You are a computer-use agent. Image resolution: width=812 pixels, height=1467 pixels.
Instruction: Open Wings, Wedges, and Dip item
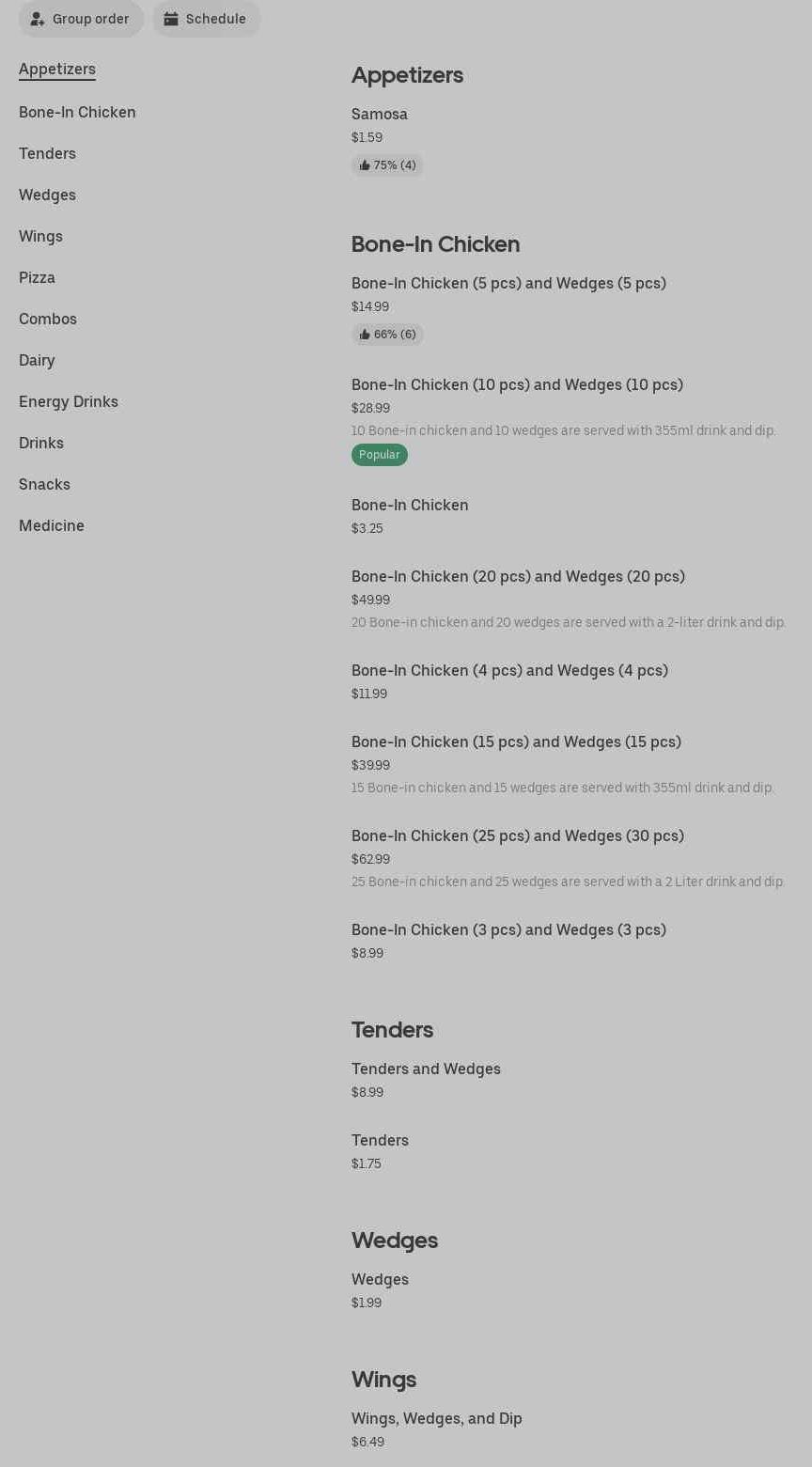[436, 1419]
